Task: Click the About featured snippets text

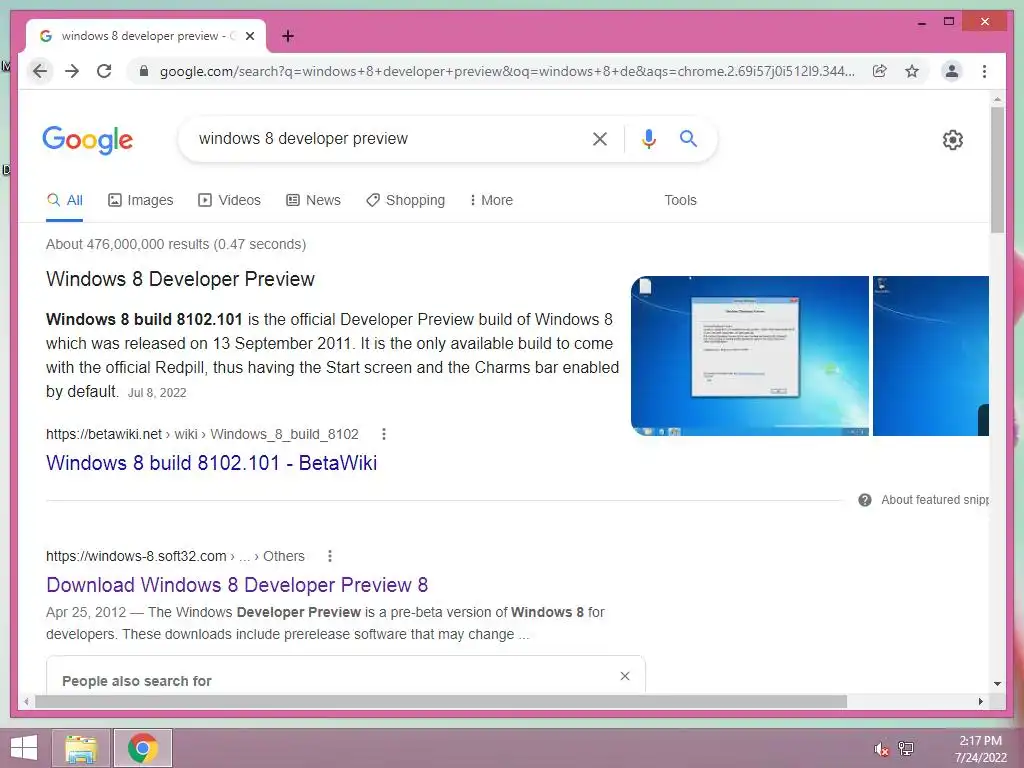Action: point(935,500)
